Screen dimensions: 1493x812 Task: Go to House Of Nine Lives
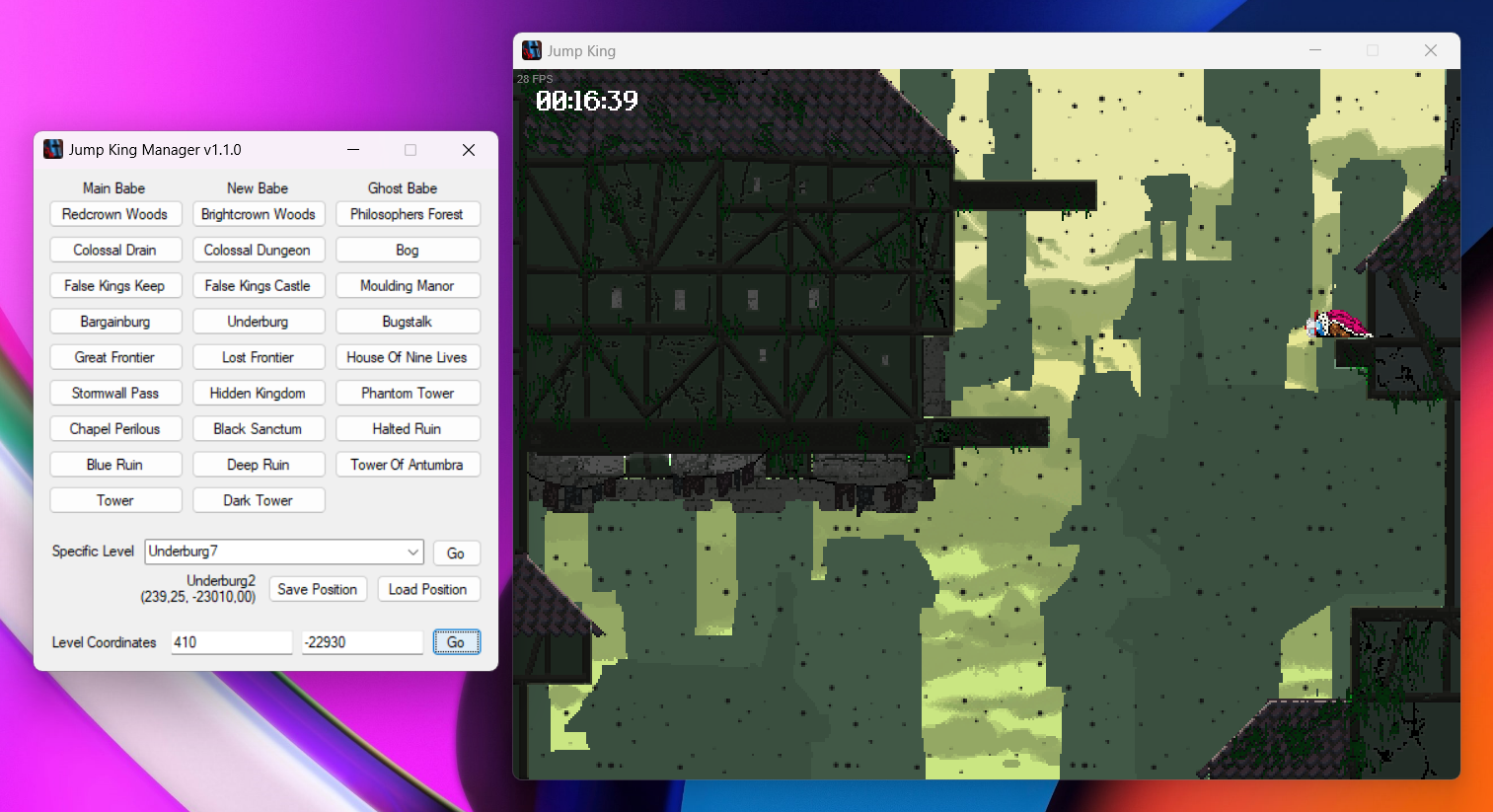(408, 357)
